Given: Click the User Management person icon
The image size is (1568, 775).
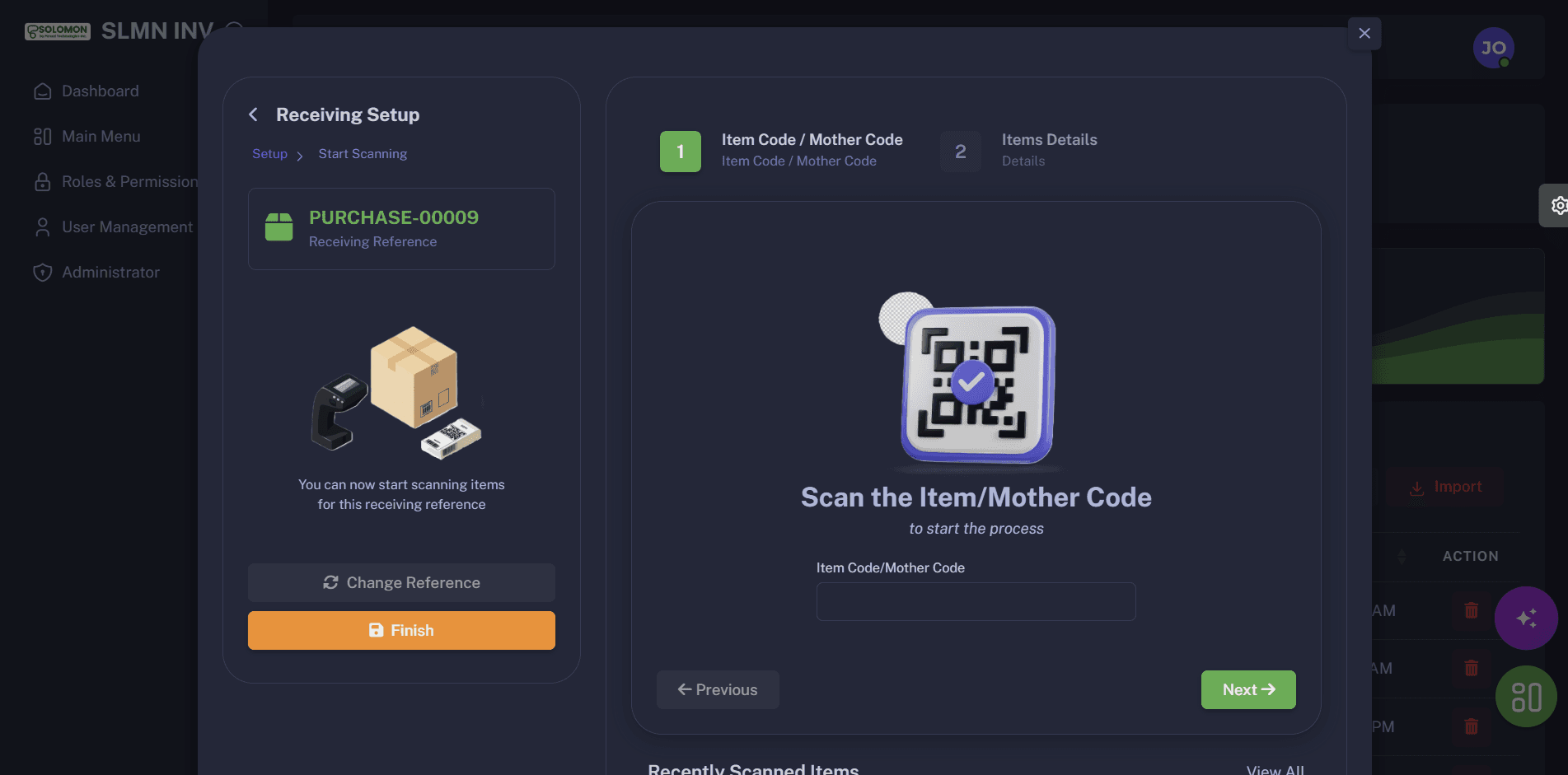Looking at the screenshot, I should 43,227.
